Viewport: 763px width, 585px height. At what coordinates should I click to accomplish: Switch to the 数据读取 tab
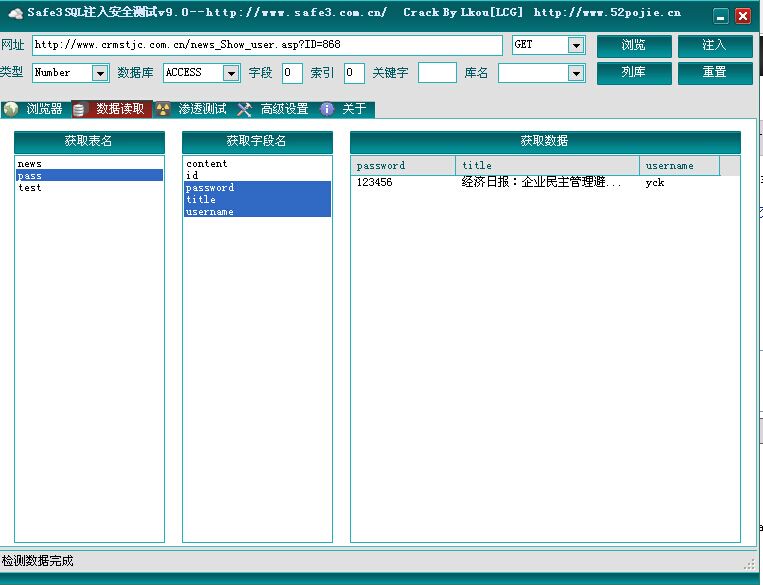[112, 109]
